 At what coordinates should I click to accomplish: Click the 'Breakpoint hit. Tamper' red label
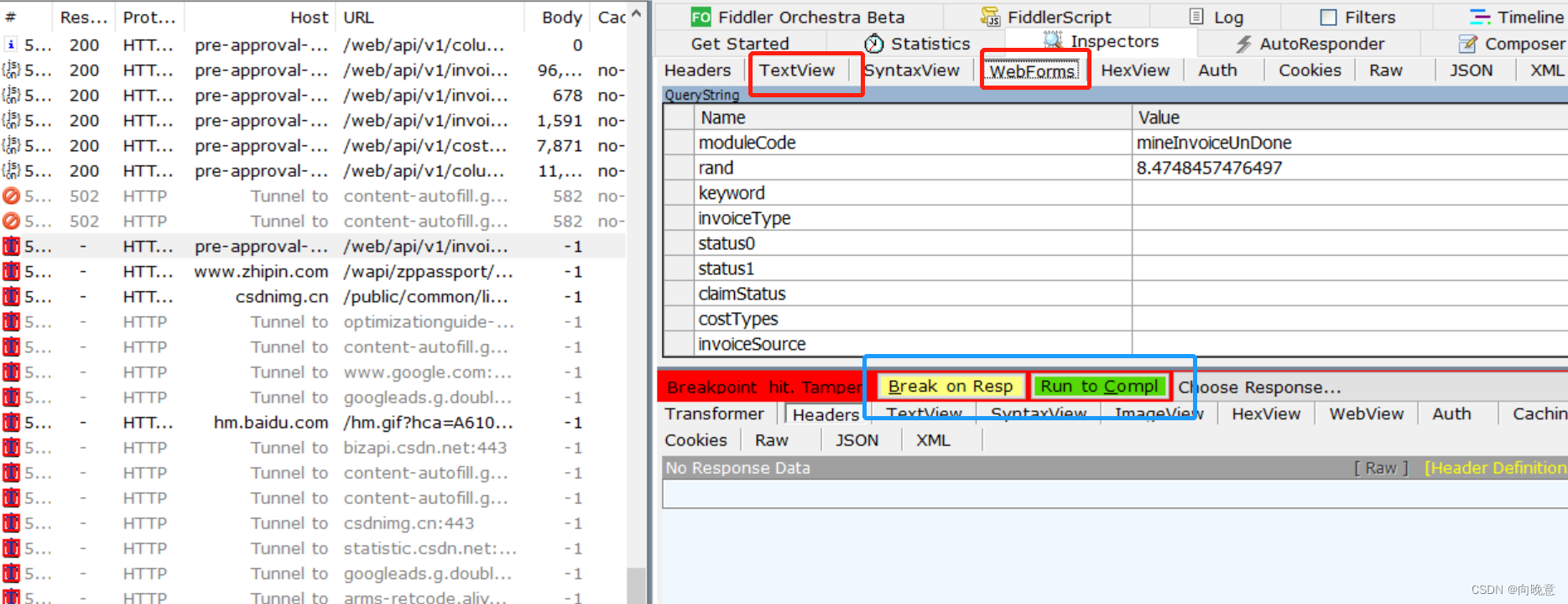coord(763,387)
